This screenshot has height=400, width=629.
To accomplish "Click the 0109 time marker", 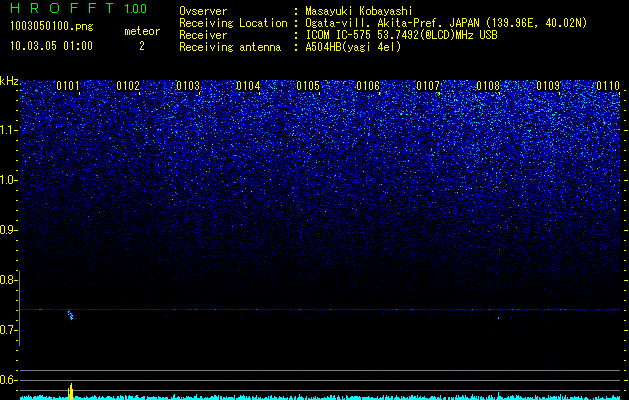I will [x=548, y=86].
